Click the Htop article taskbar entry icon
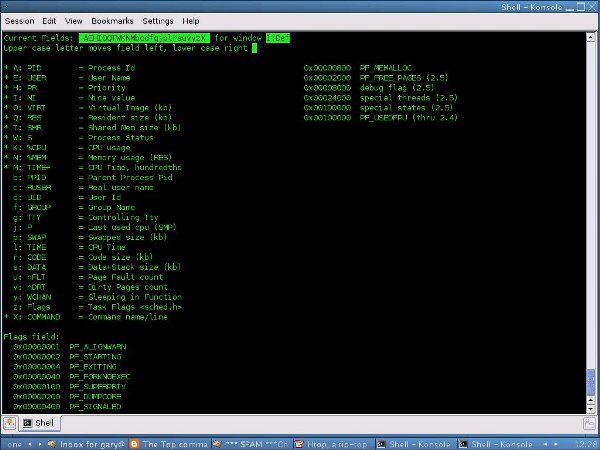 point(299,444)
